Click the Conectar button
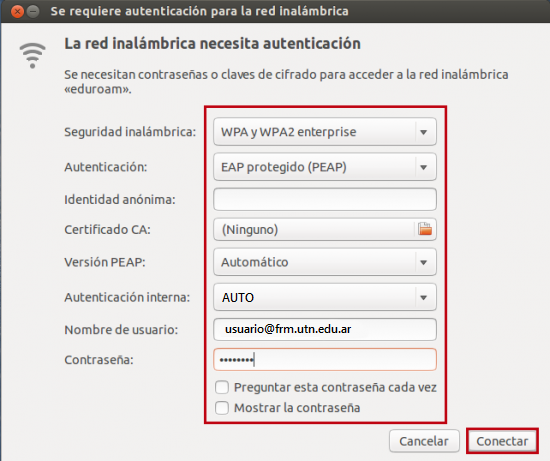 (x=502, y=441)
